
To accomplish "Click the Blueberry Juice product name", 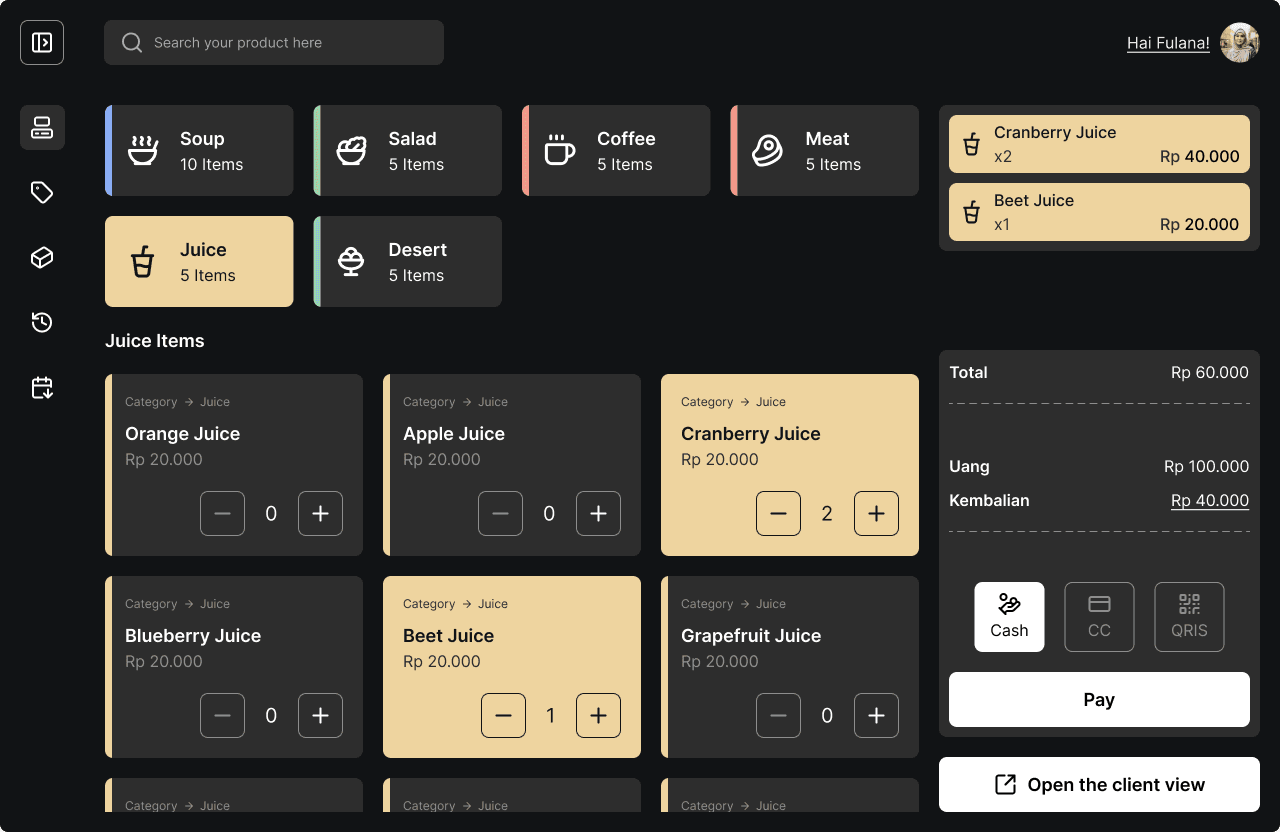I will (x=193, y=636).
